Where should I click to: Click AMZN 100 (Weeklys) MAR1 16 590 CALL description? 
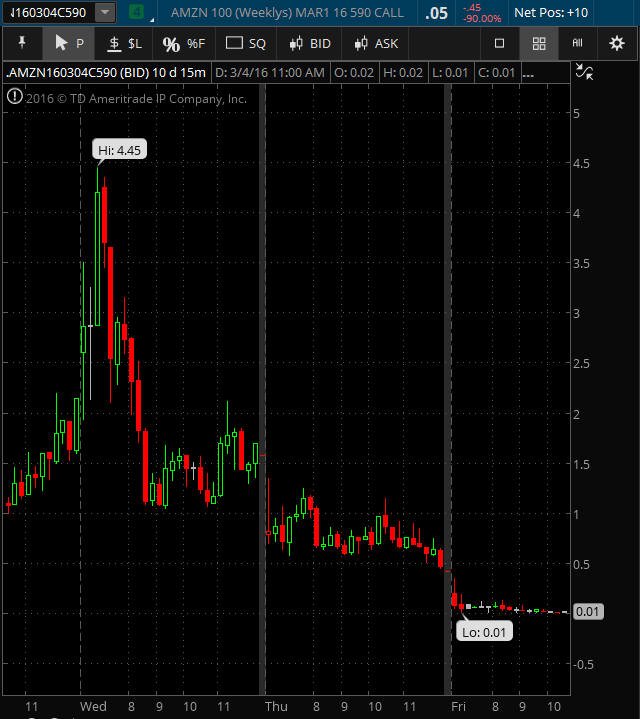tap(287, 13)
